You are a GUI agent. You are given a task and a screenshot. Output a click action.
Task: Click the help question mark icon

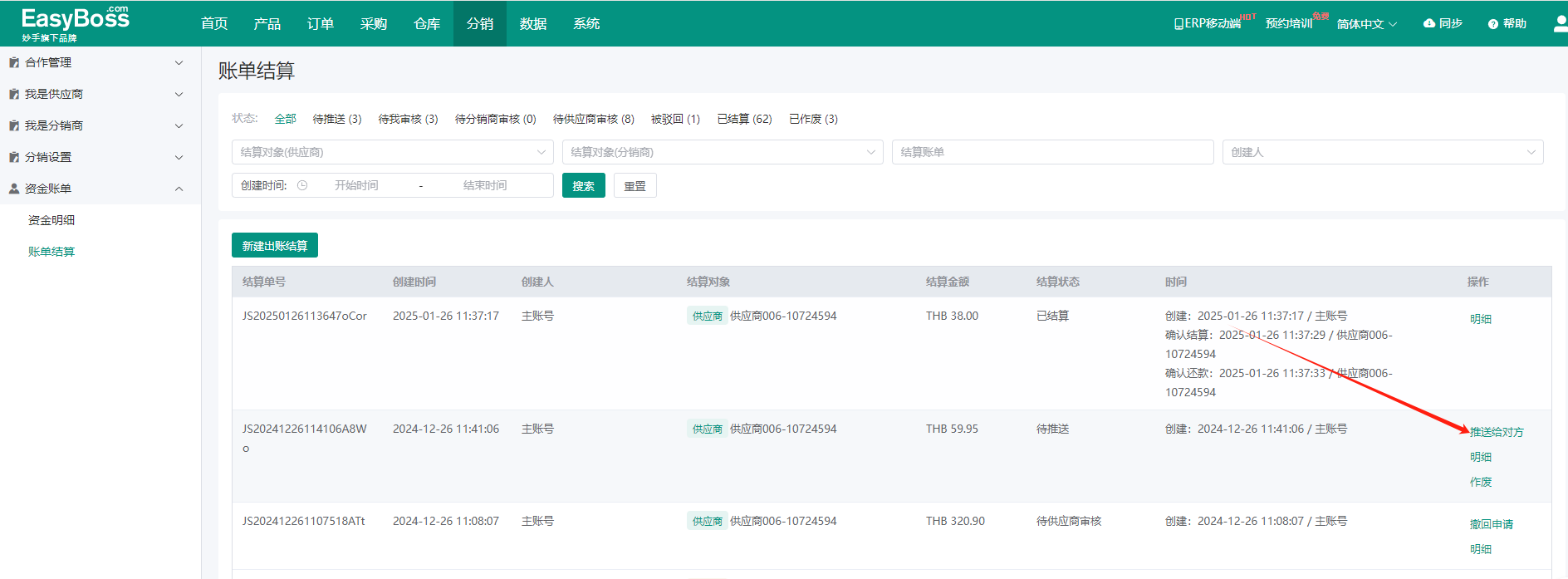1492,24
